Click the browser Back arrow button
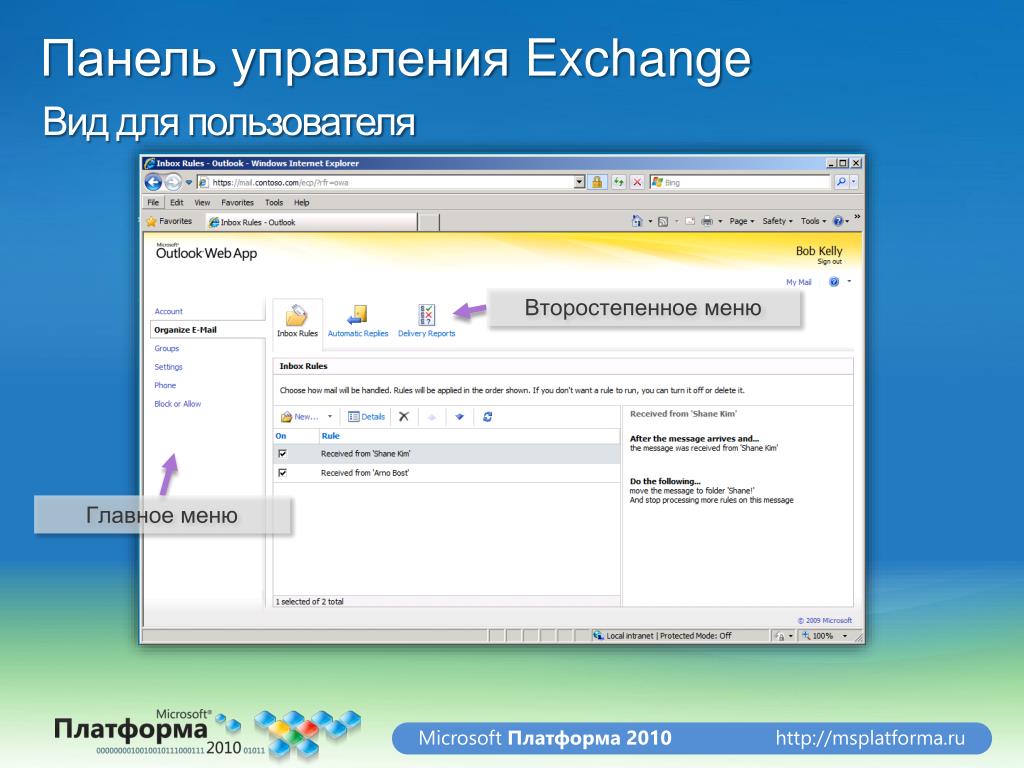 [x=153, y=182]
